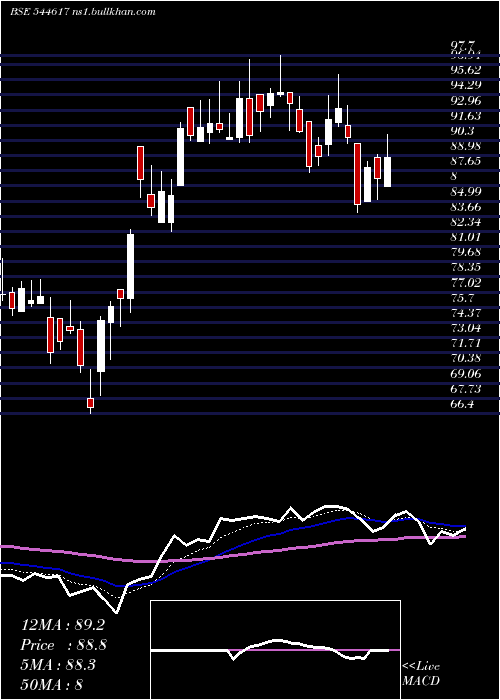Select the 73.04 price level label
The image size is (500, 700).
[x=466, y=328]
